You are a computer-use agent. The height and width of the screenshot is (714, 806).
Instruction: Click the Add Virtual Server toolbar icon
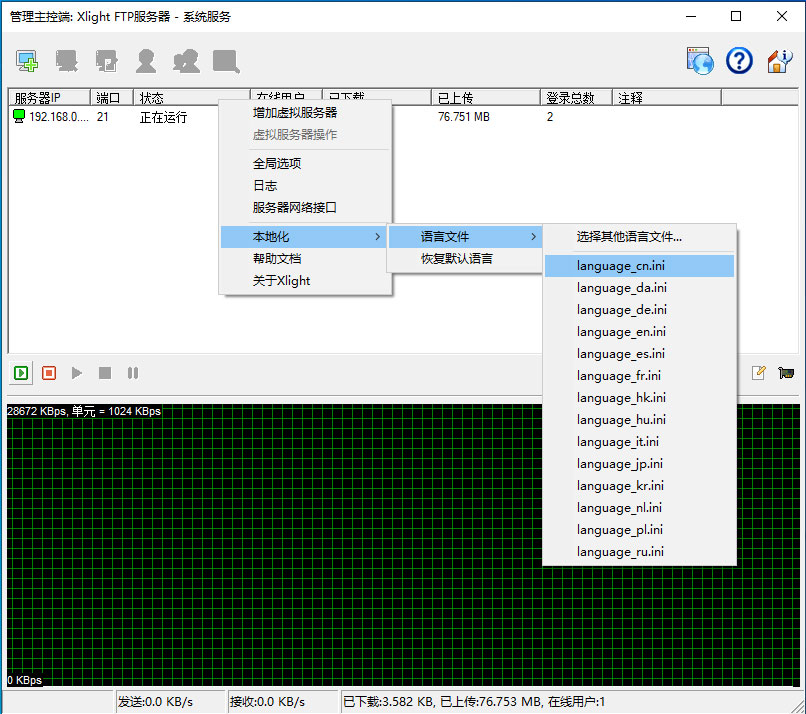(27, 61)
